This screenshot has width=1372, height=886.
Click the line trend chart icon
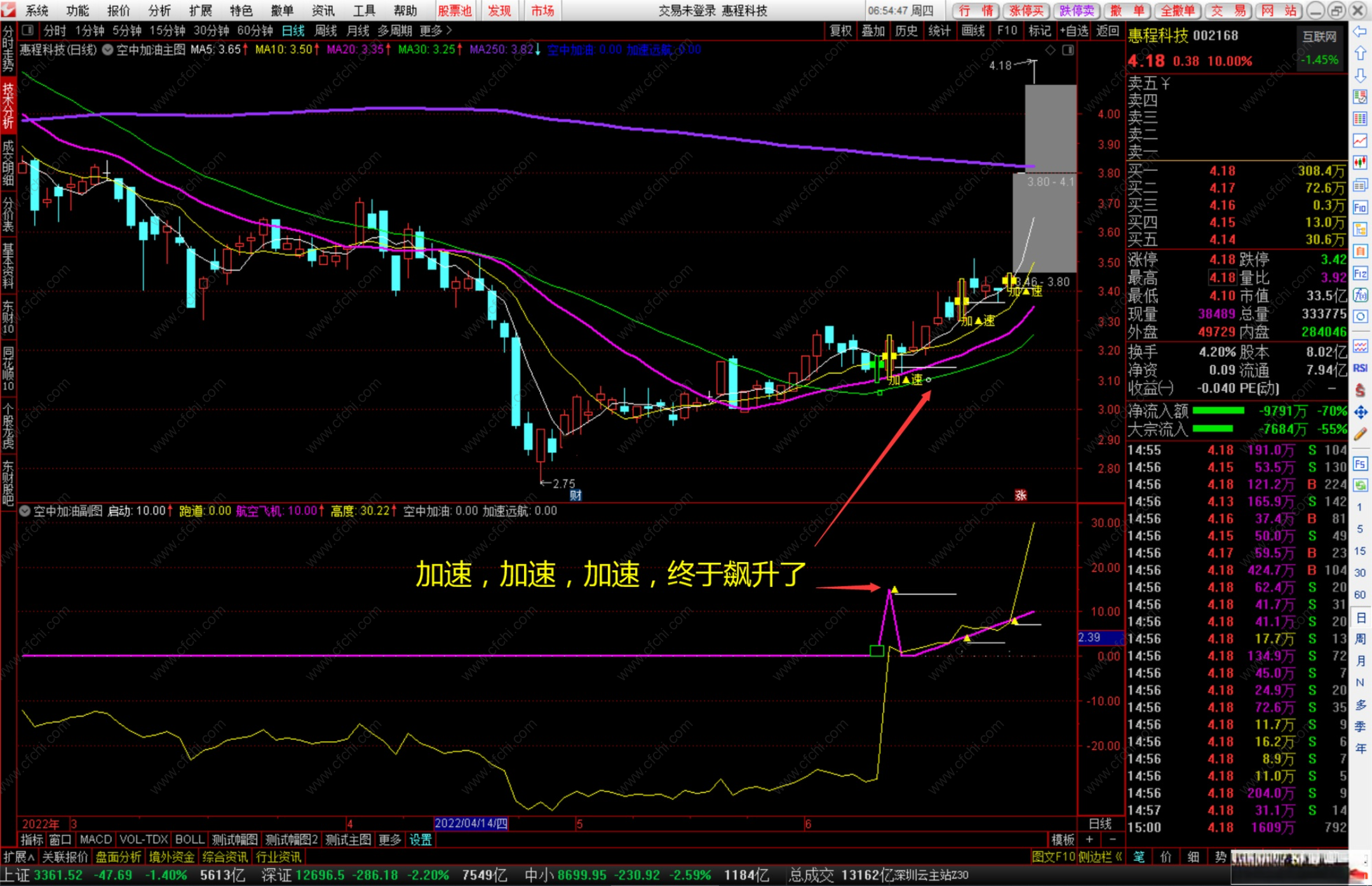[x=1360, y=141]
